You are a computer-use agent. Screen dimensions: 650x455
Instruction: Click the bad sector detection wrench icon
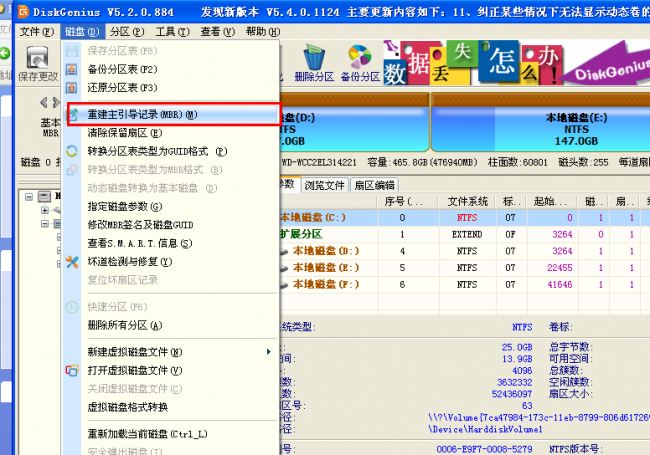pyautogui.click(x=72, y=261)
